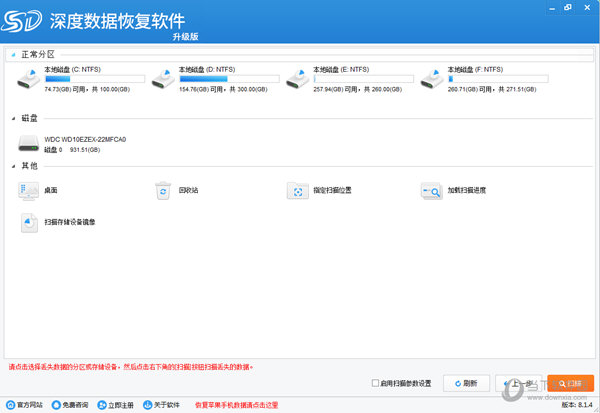Viewport: 600px width, 413px height.
Task: Click the Refresh (刷新) button
Action: point(466,383)
